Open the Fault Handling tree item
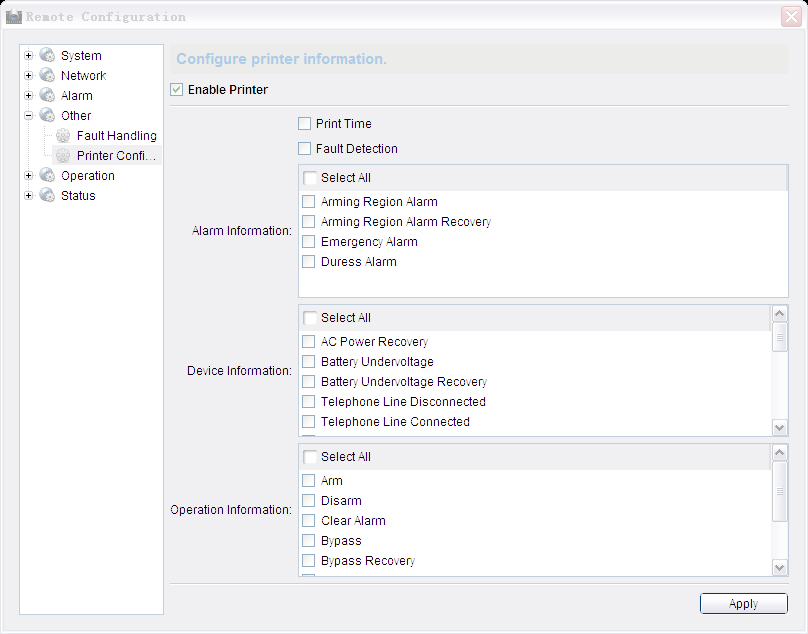This screenshot has width=808, height=634. click(x=116, y=136)
